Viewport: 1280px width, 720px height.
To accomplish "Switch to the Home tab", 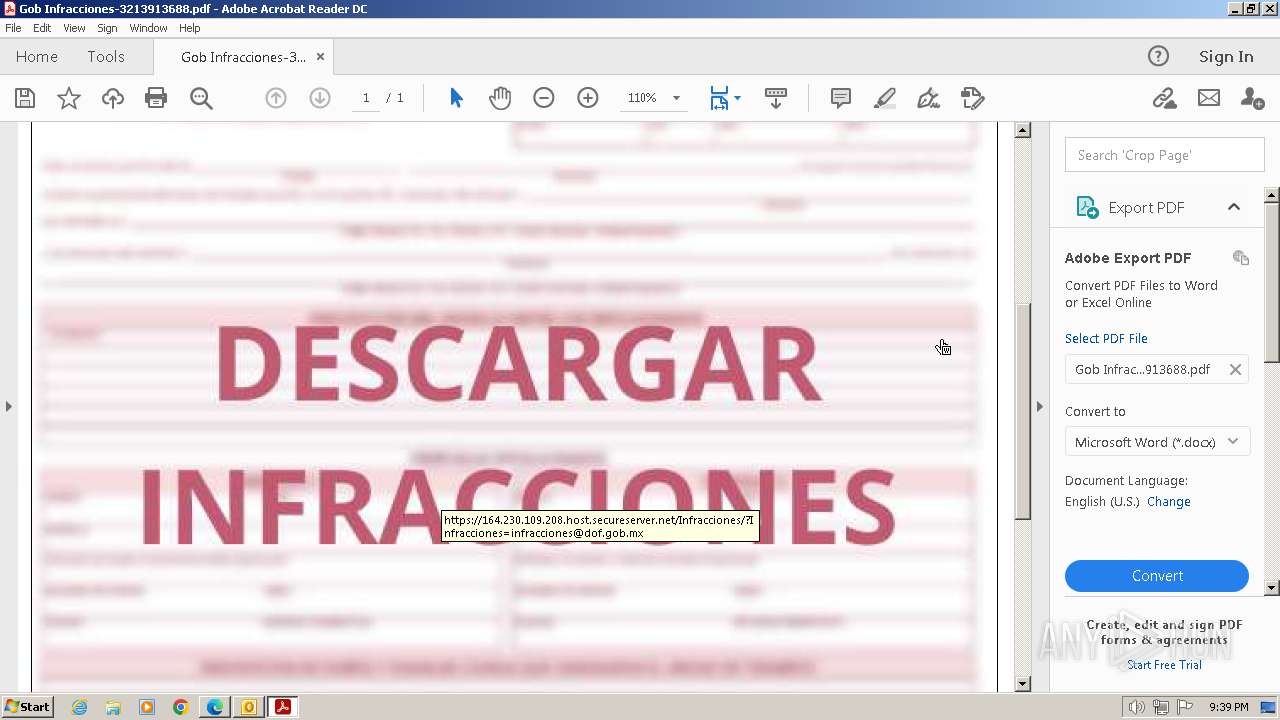I will 37,57.
